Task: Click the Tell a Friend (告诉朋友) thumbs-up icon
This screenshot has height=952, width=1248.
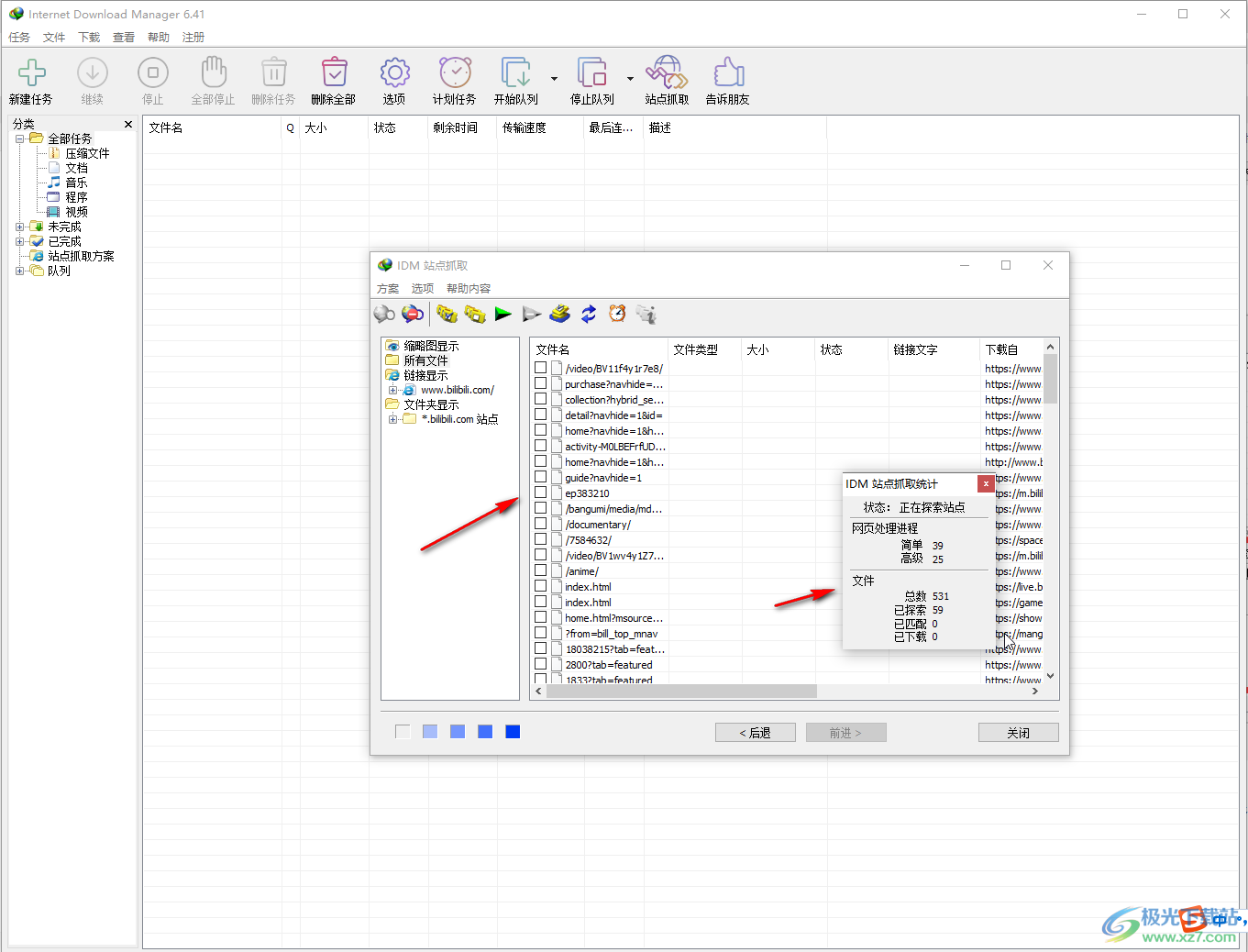Action: [x=728, y=72]
